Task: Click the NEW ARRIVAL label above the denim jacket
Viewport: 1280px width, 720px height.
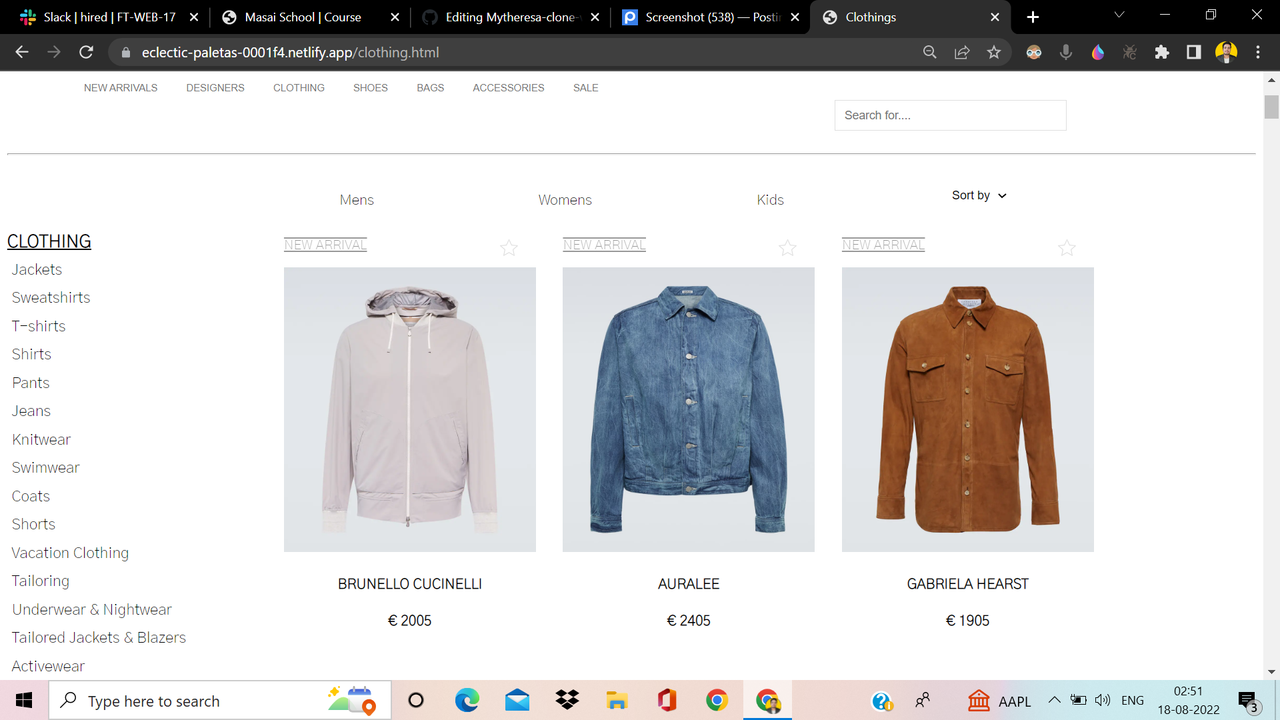Action: tap(604, 243)
